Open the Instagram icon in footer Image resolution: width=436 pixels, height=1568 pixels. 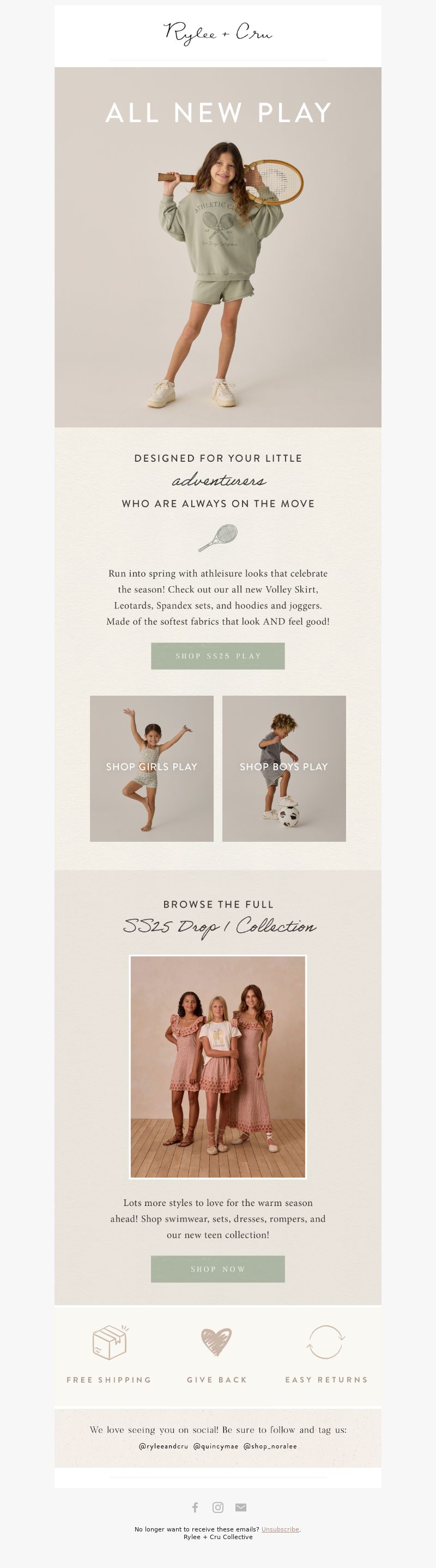217,1507
